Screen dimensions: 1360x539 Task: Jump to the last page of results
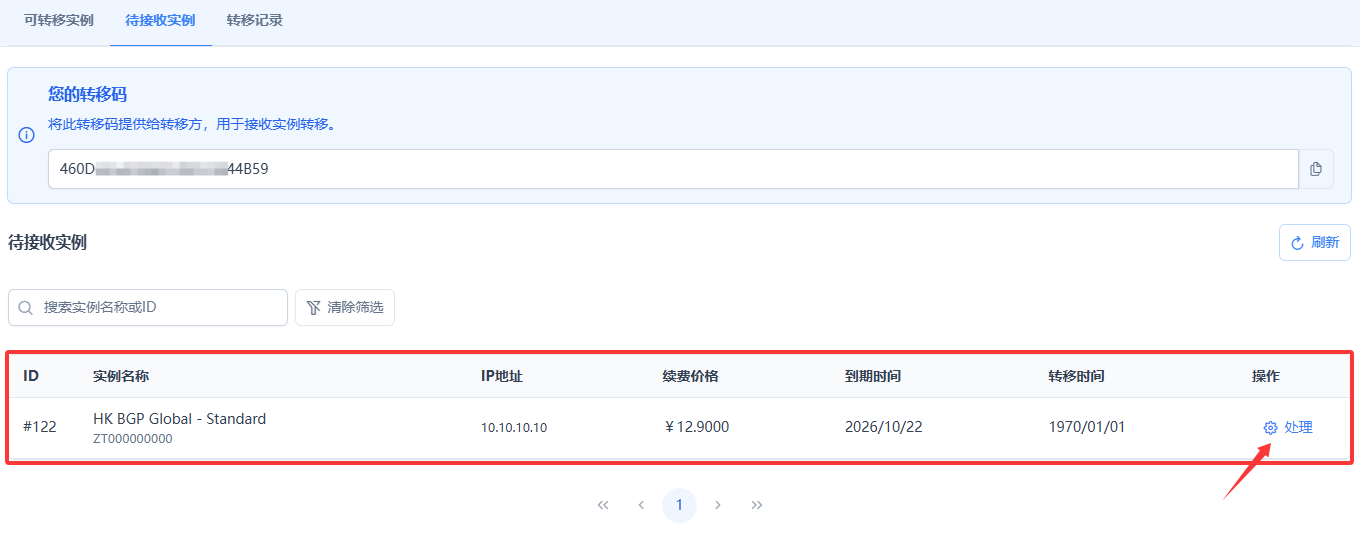(756, 505)
